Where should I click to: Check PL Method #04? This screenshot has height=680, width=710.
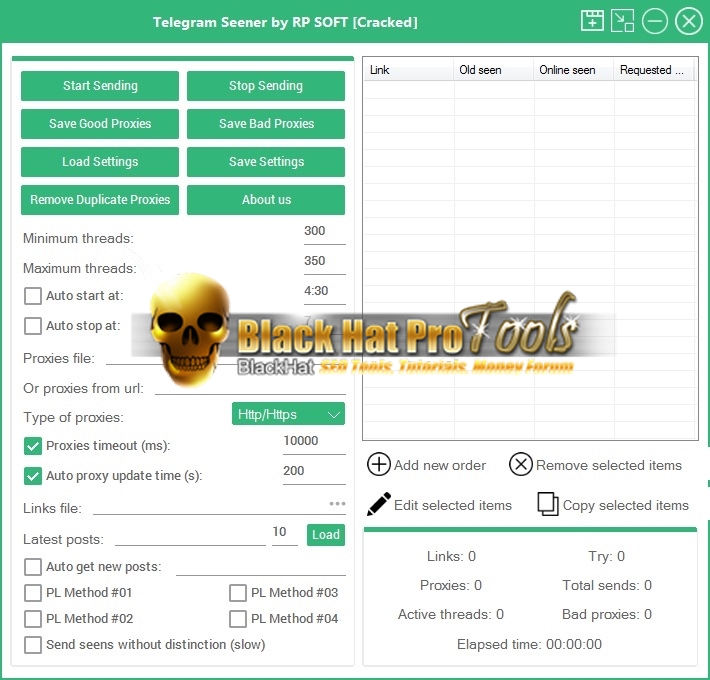point(238,619)
